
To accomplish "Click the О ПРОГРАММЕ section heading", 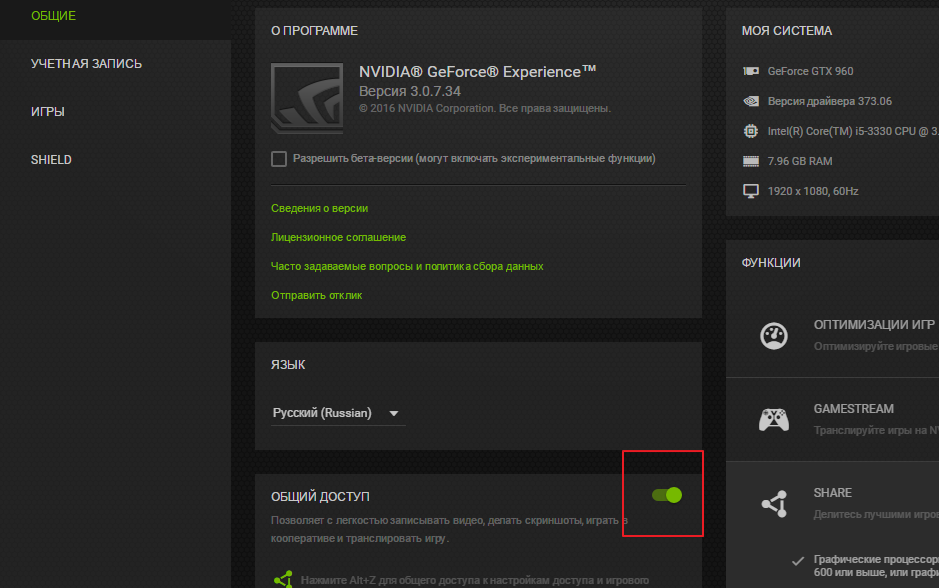I will click(x=314, y=31).
